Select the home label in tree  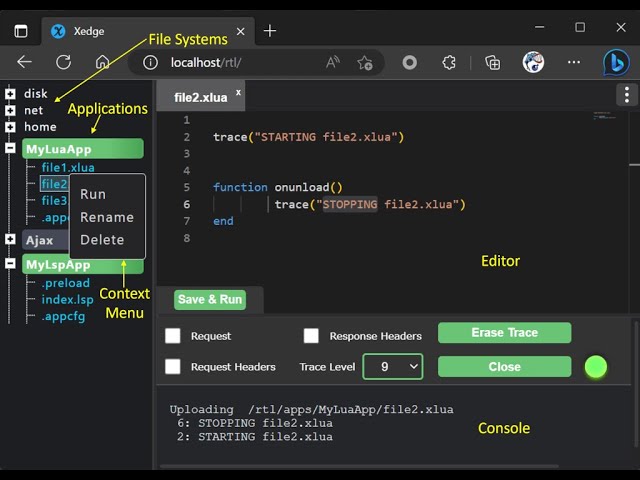[40, 127]
